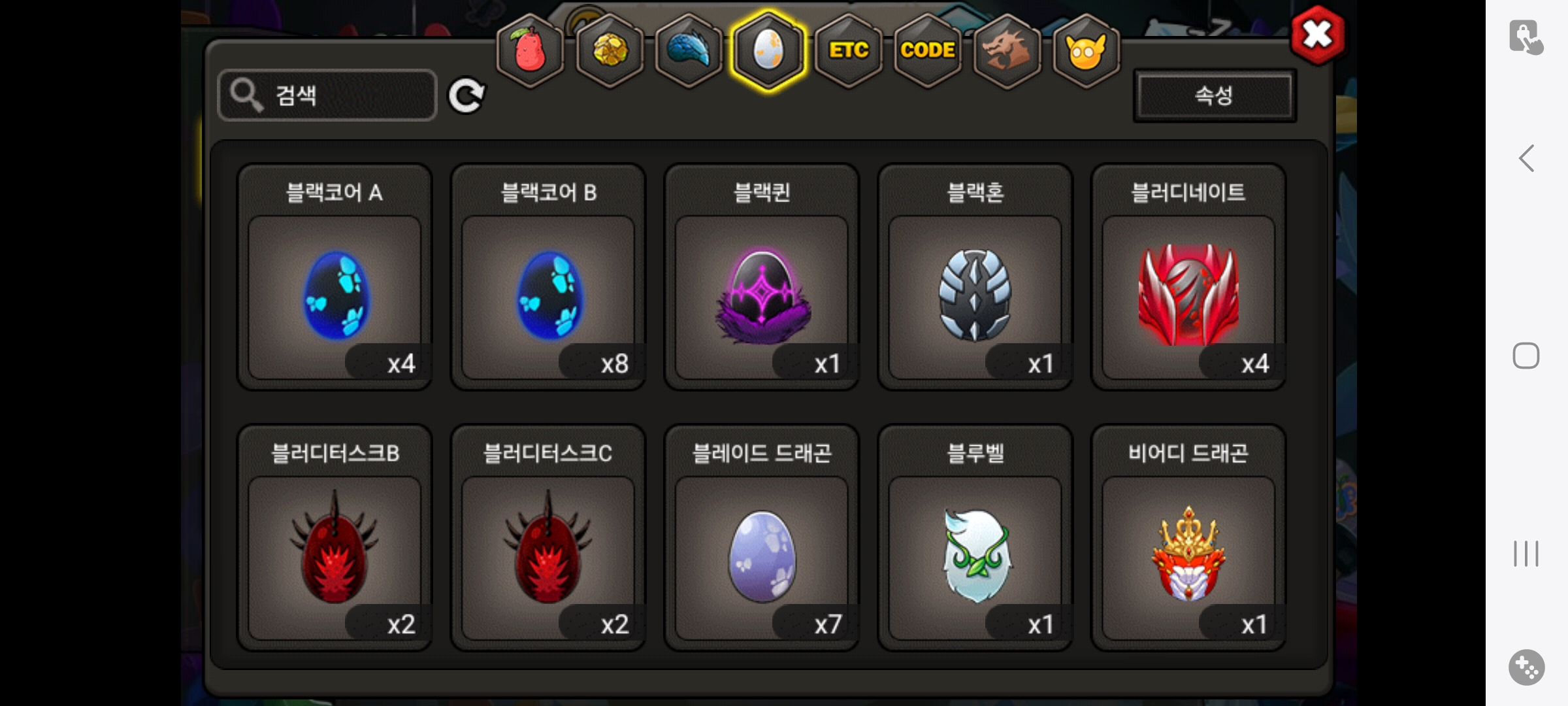Choose the 비어디 드래곤 crowned egg
The image size is (1568, 706).
point(1189,538)
